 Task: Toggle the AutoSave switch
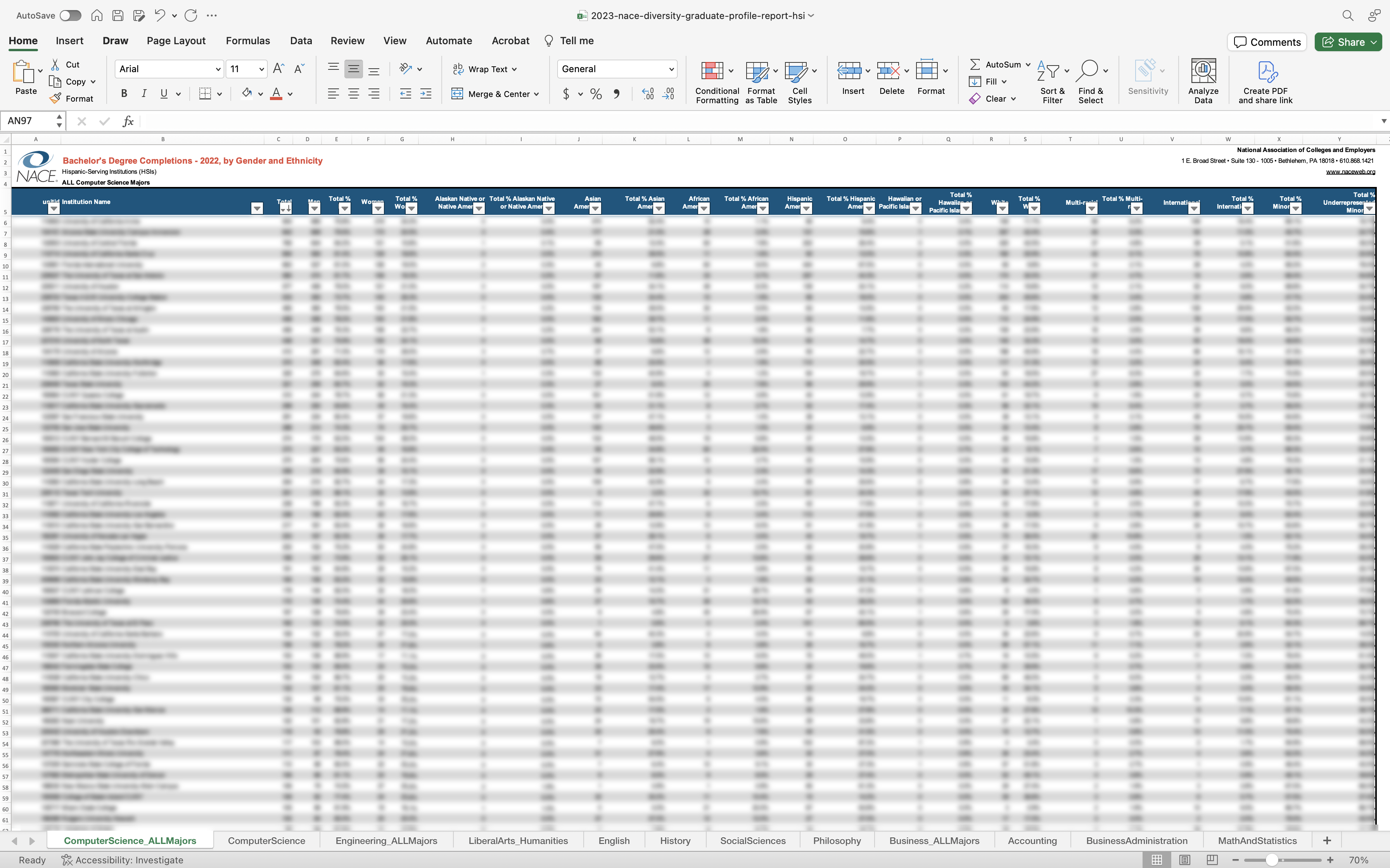click(71, 16)
